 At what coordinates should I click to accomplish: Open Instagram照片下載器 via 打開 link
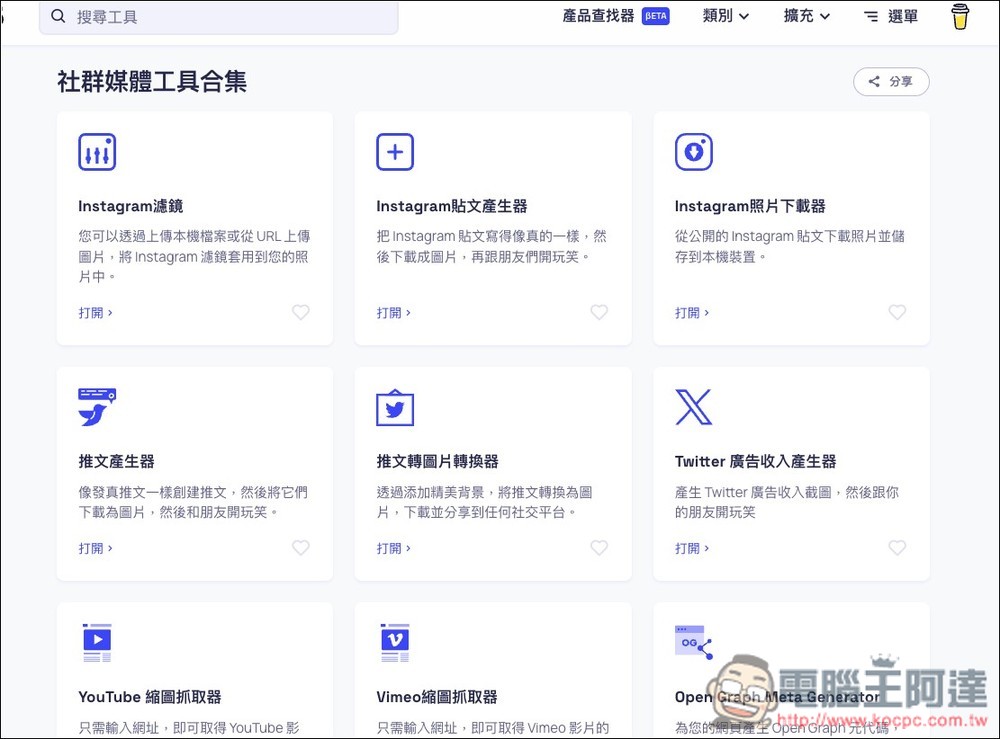tap(691, 313)
